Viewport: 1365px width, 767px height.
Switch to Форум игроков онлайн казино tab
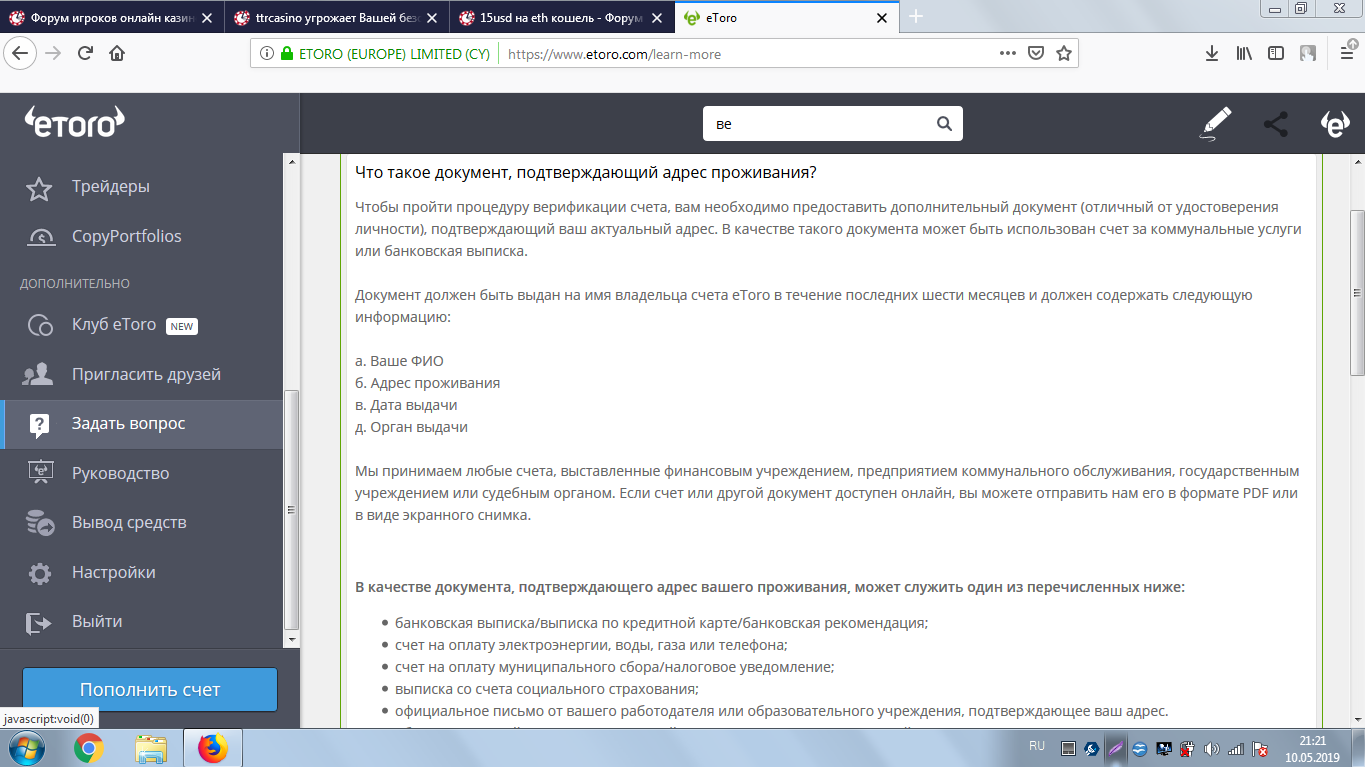click(x=111, y=17)
